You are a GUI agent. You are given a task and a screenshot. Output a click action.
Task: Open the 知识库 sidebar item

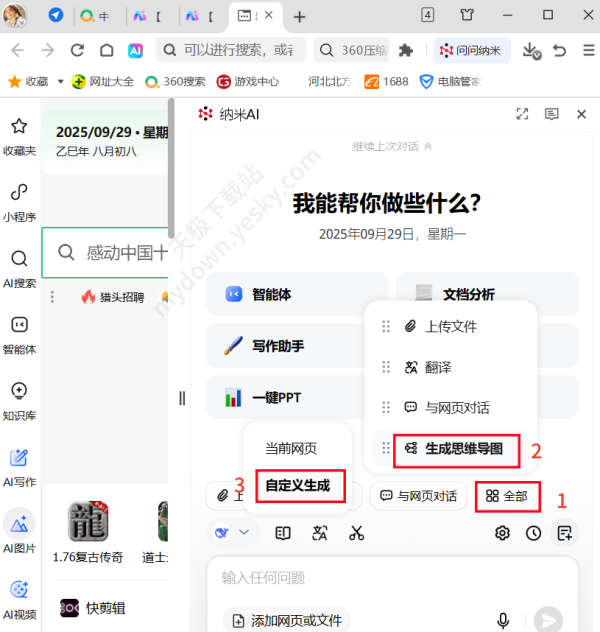click(19, 398)
